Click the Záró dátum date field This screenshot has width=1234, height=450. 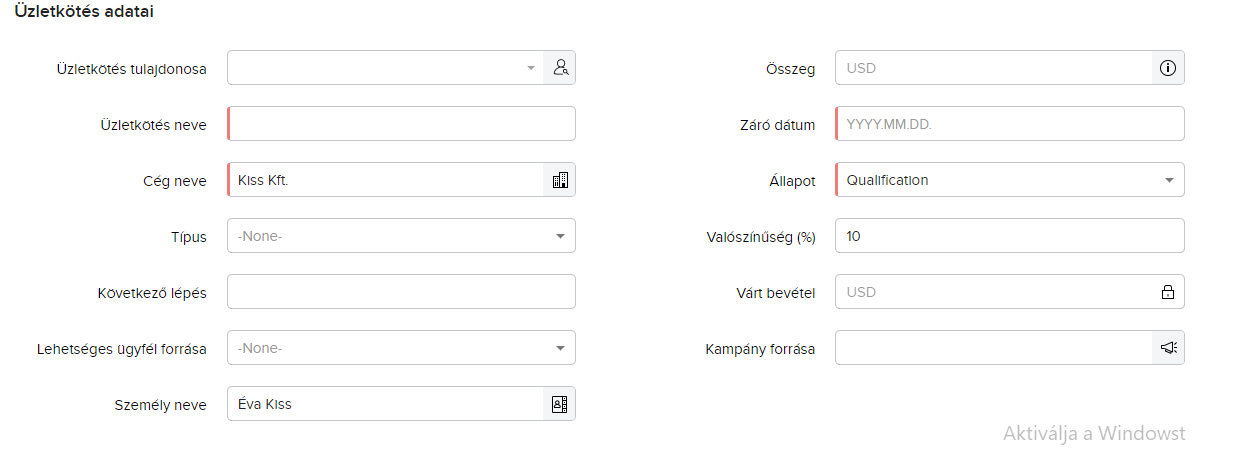click(x=1008, y=124)
